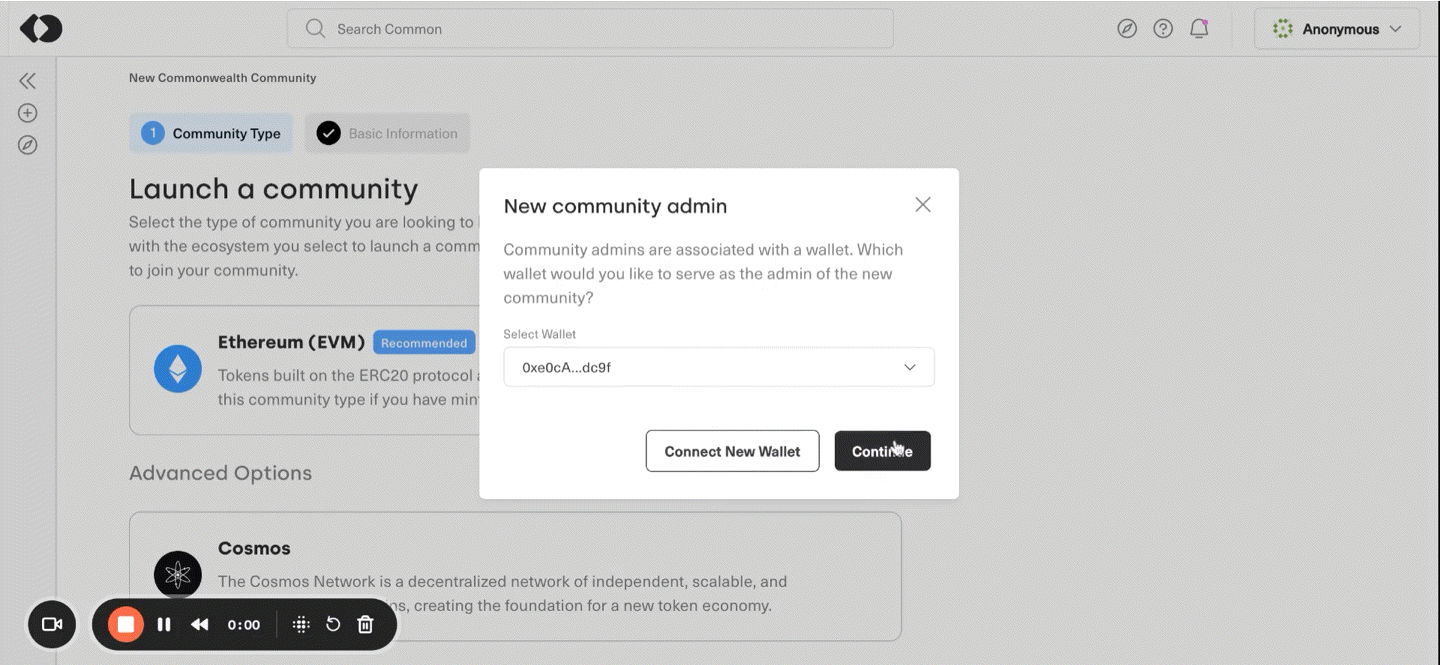Select the Community Type step tab
Image resolution: width=1440 pixels, height=665 pixels.
point(211,133)
